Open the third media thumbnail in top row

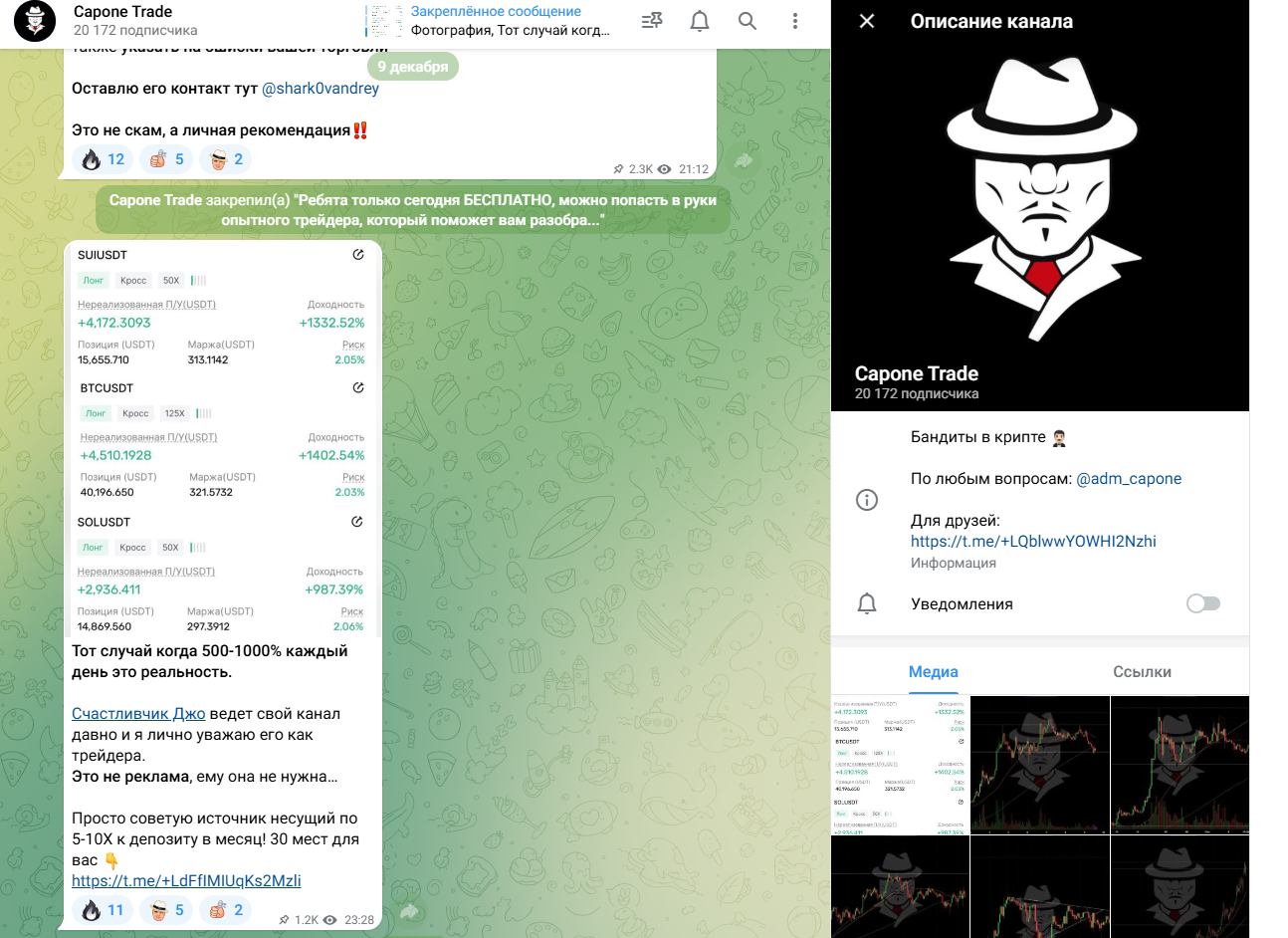[1181, 765]
